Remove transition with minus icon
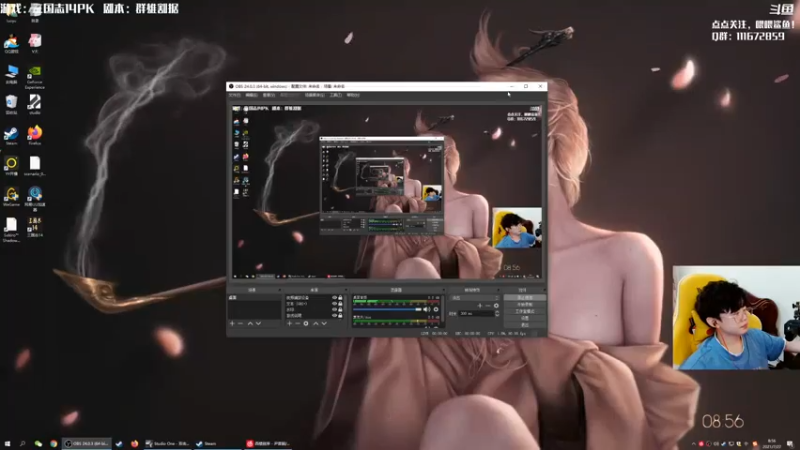This screenshot has height=450, width=800. point(488,306)
